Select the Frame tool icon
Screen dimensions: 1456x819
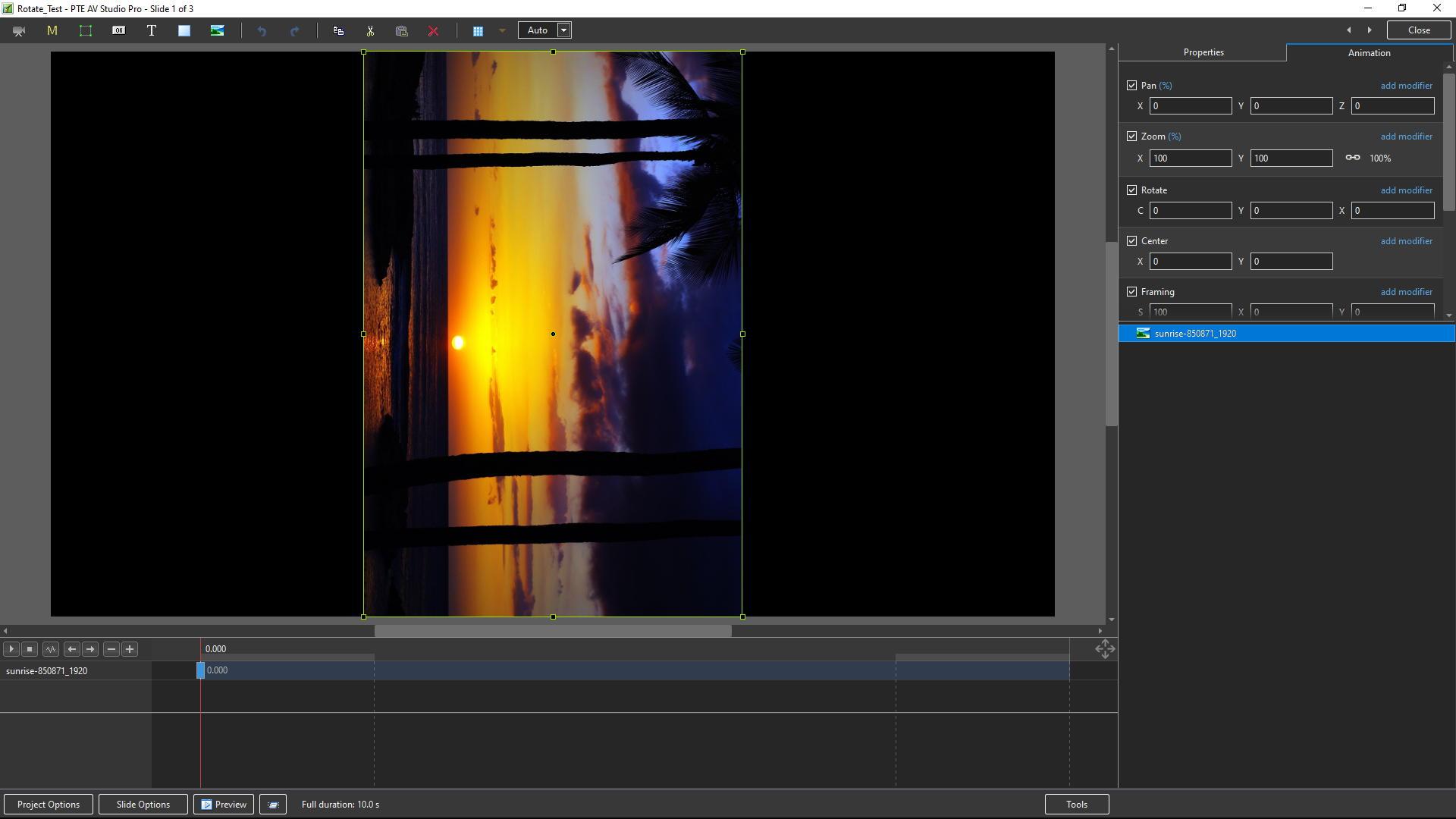tap(86, 31)
